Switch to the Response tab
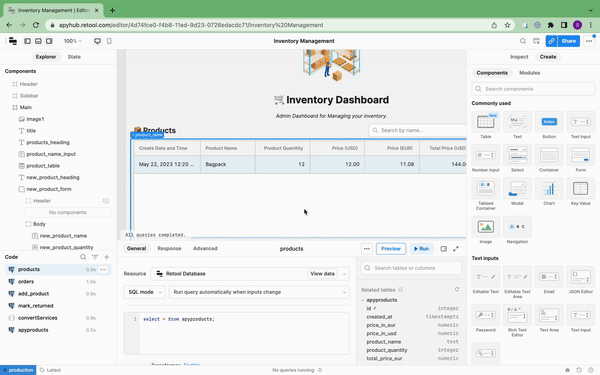 tap(169, 248)
